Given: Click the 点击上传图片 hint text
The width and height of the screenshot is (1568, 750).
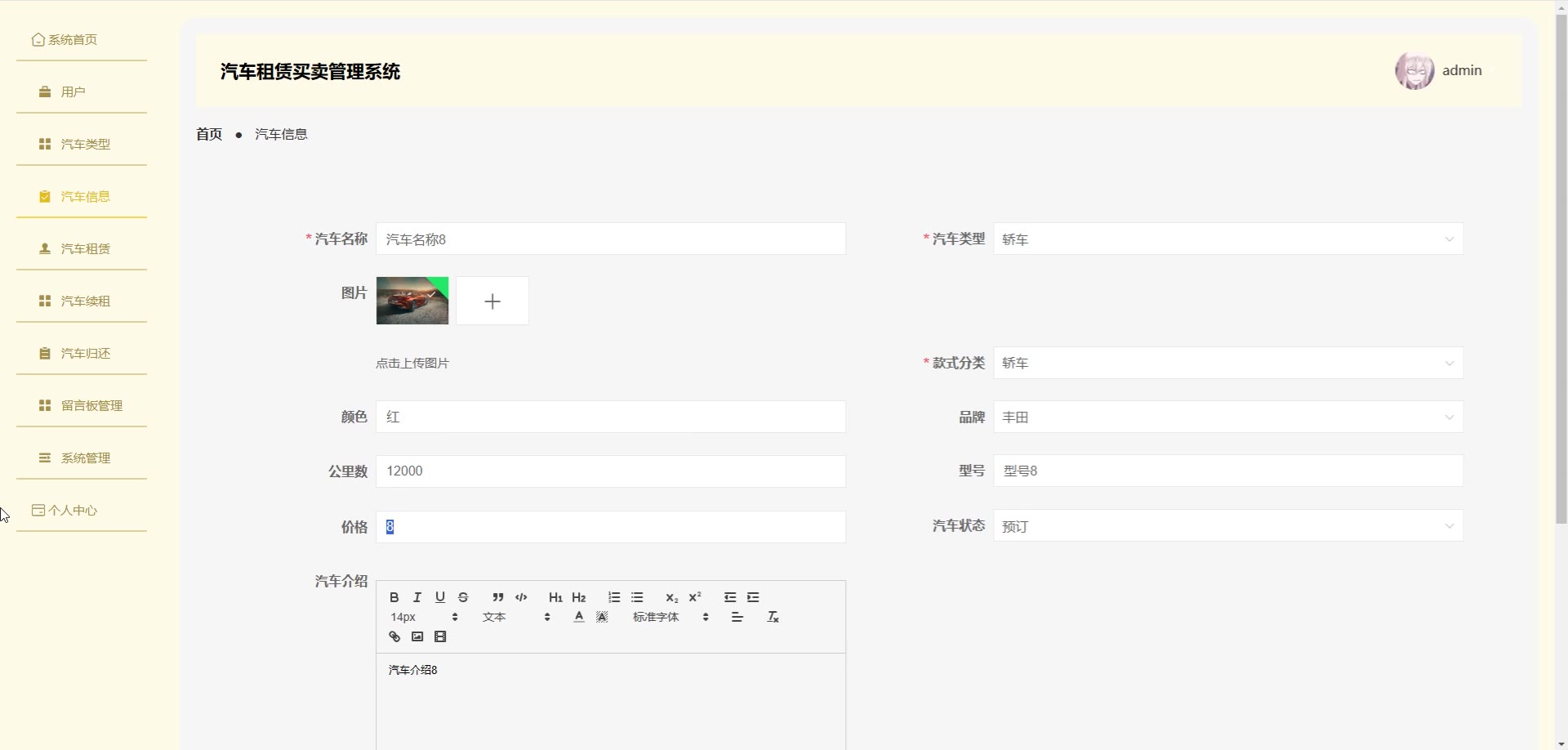Looking at the screenshot, I should coord(412,364).
